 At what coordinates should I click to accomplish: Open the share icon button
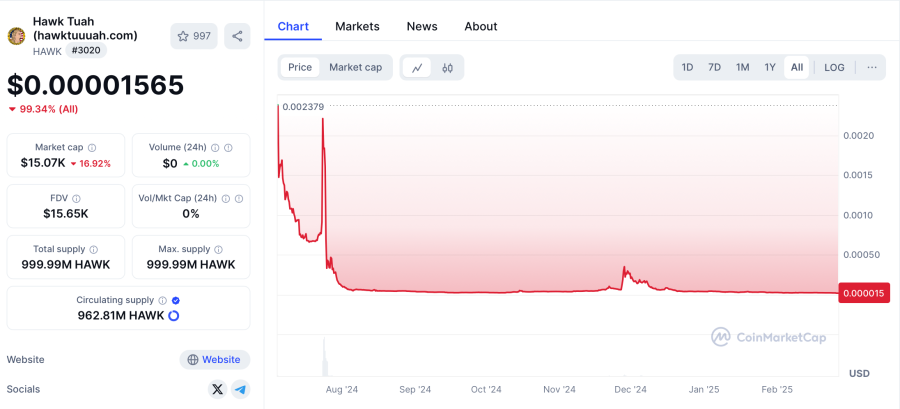[237, 36]
